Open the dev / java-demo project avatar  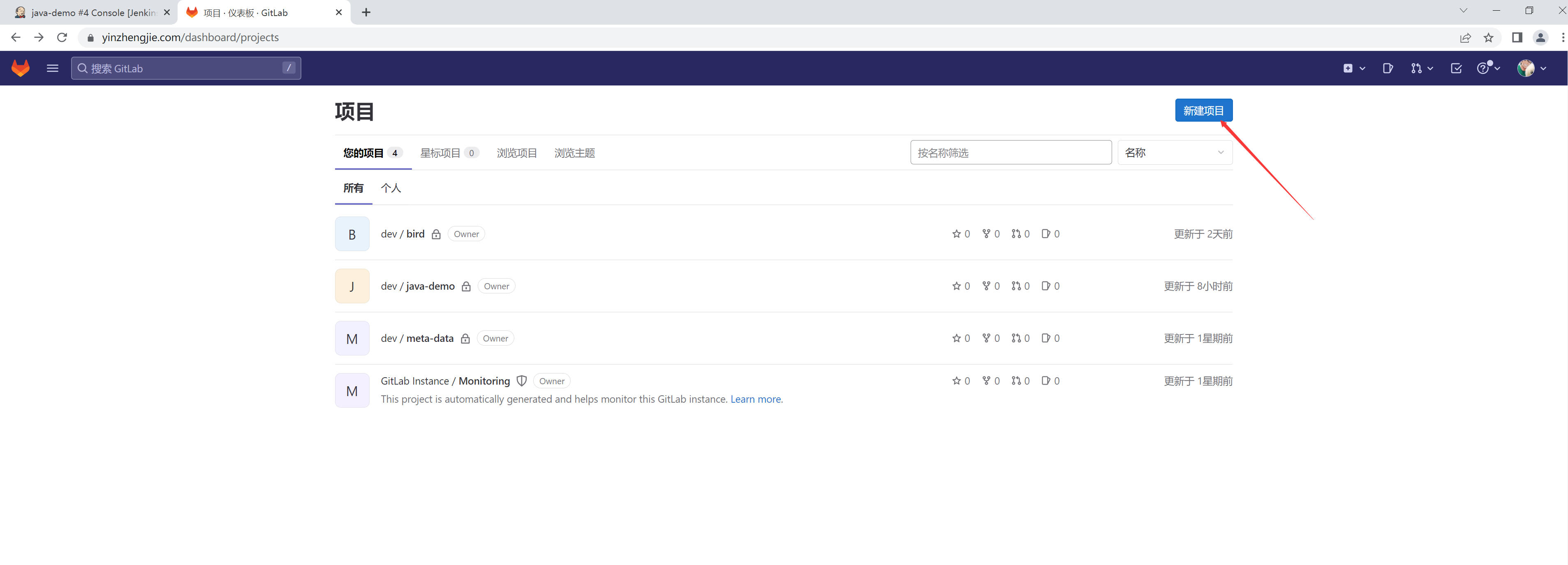pos(352,286)
